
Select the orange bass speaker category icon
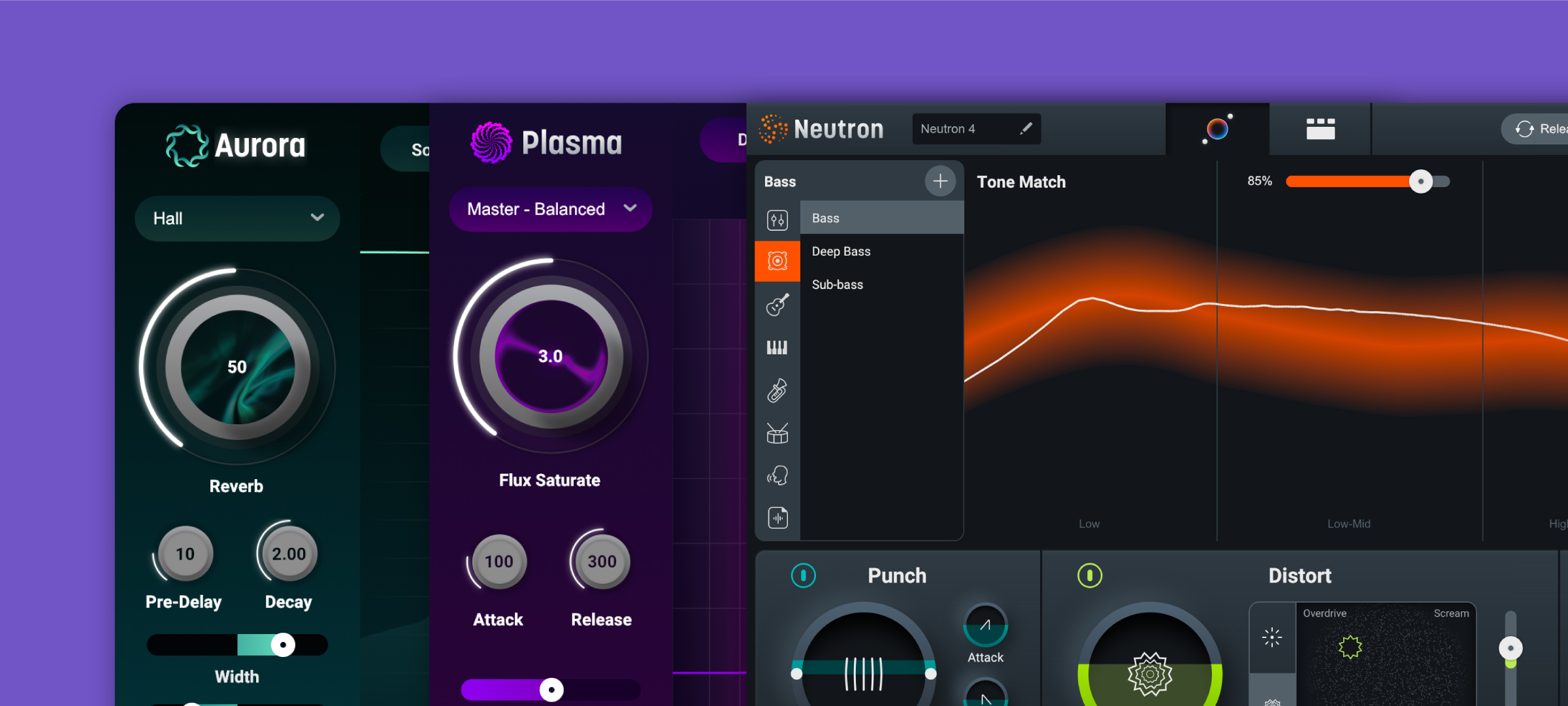click(777, 261)
